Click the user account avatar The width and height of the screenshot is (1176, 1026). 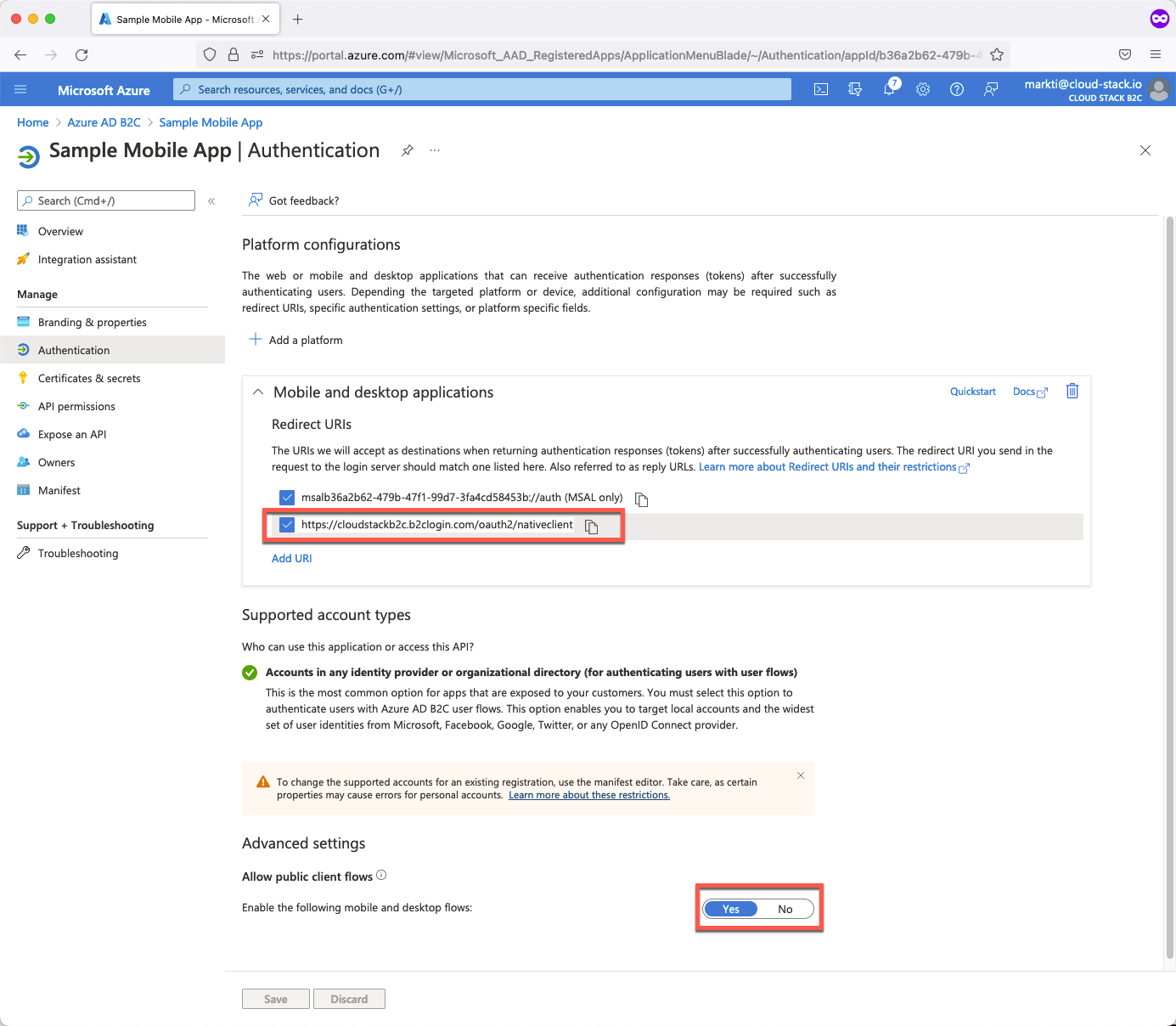(x=1158, y=89)
